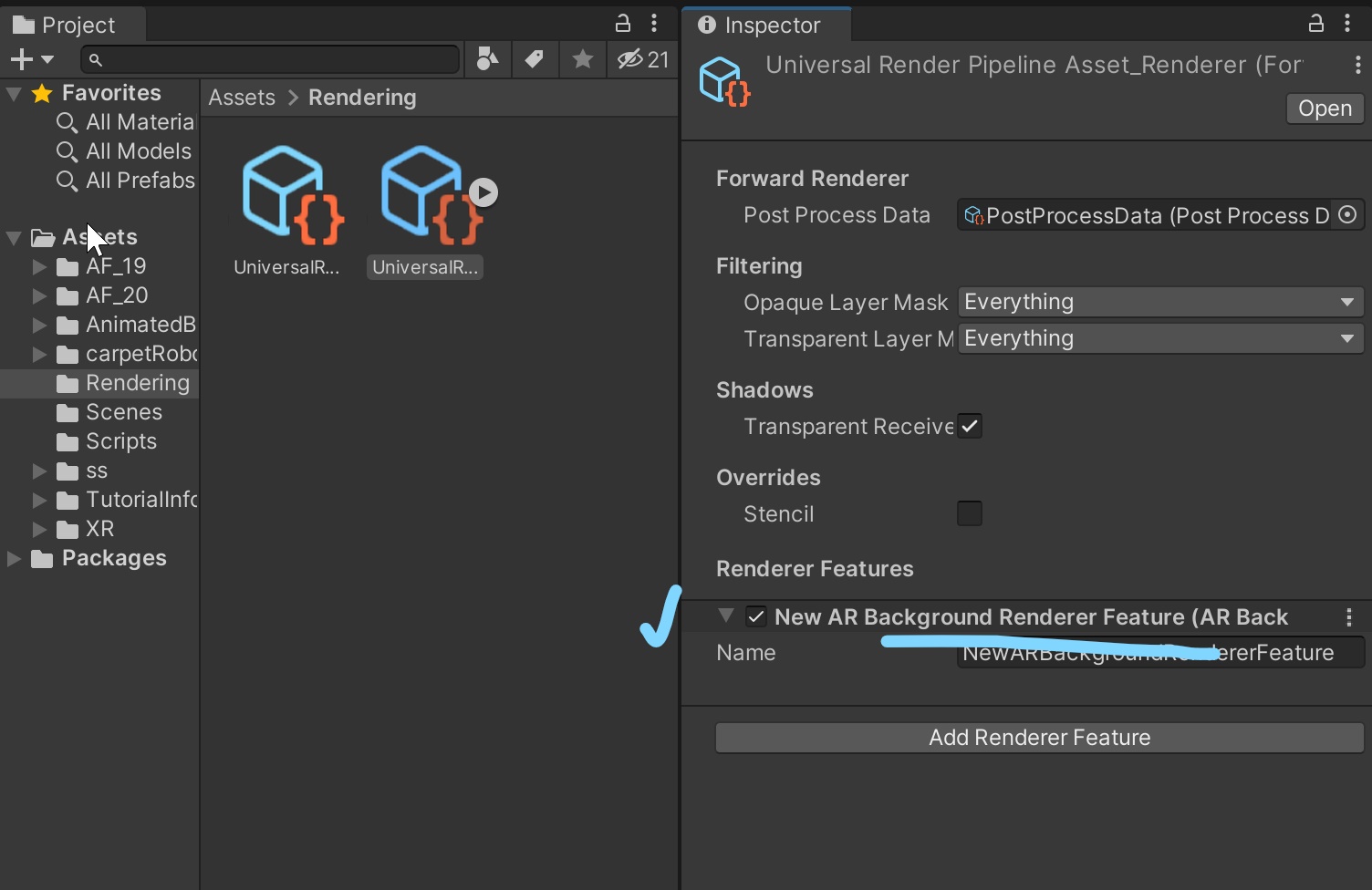Click the renderer asset icon in Inspector header
This screenshot has width=1372, height=890.
(725, 81)
